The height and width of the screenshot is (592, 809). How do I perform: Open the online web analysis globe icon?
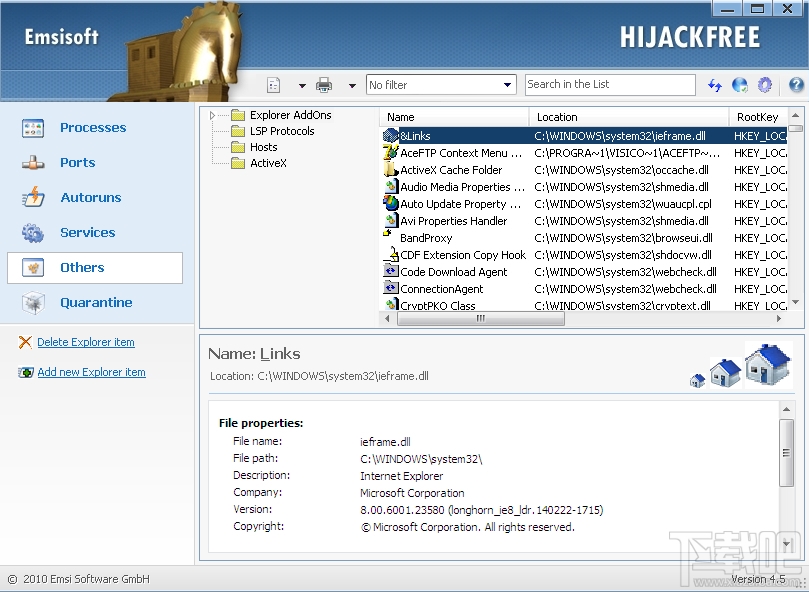pos(738,84)
